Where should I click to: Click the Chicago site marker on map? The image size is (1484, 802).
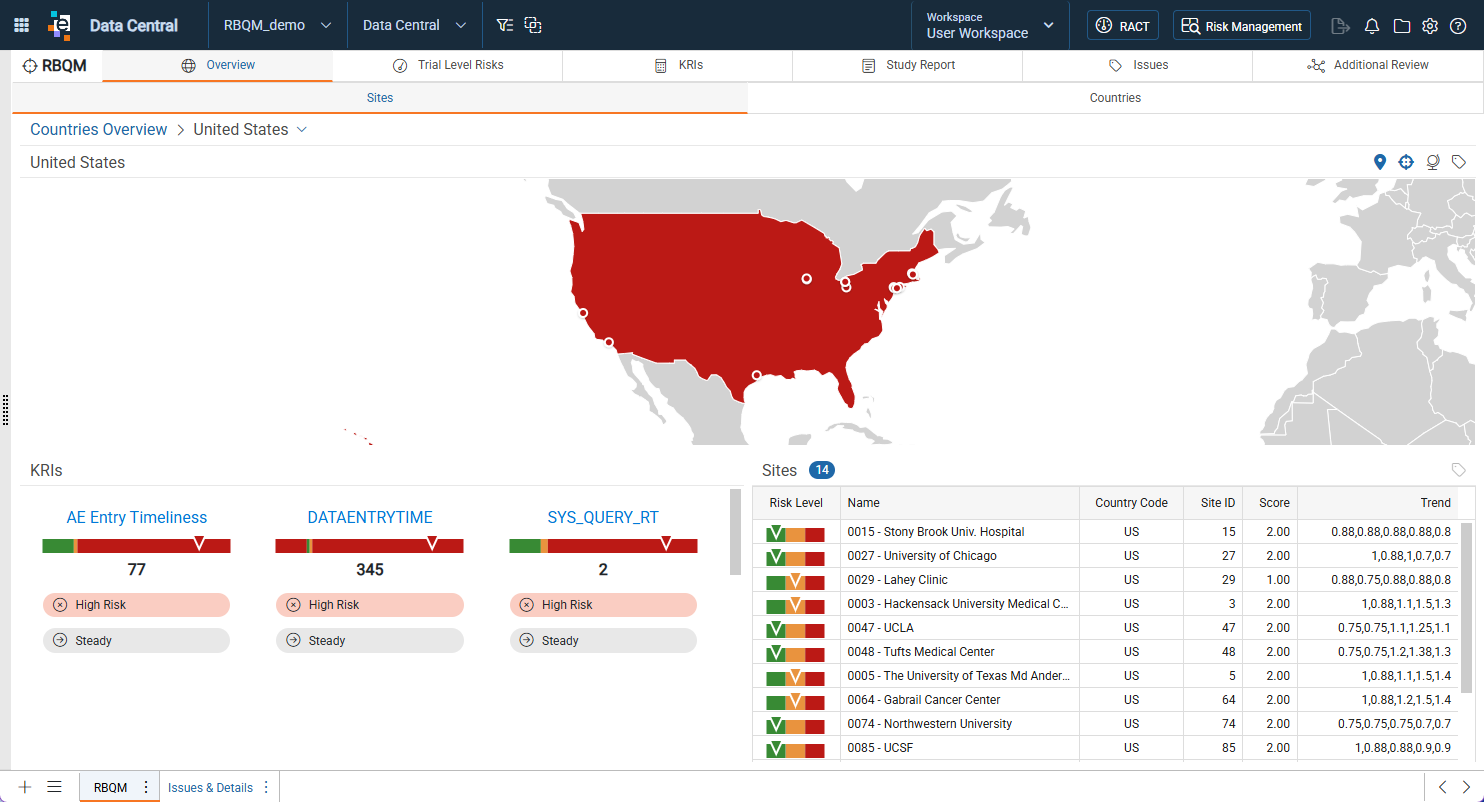[x=807, y=279]
